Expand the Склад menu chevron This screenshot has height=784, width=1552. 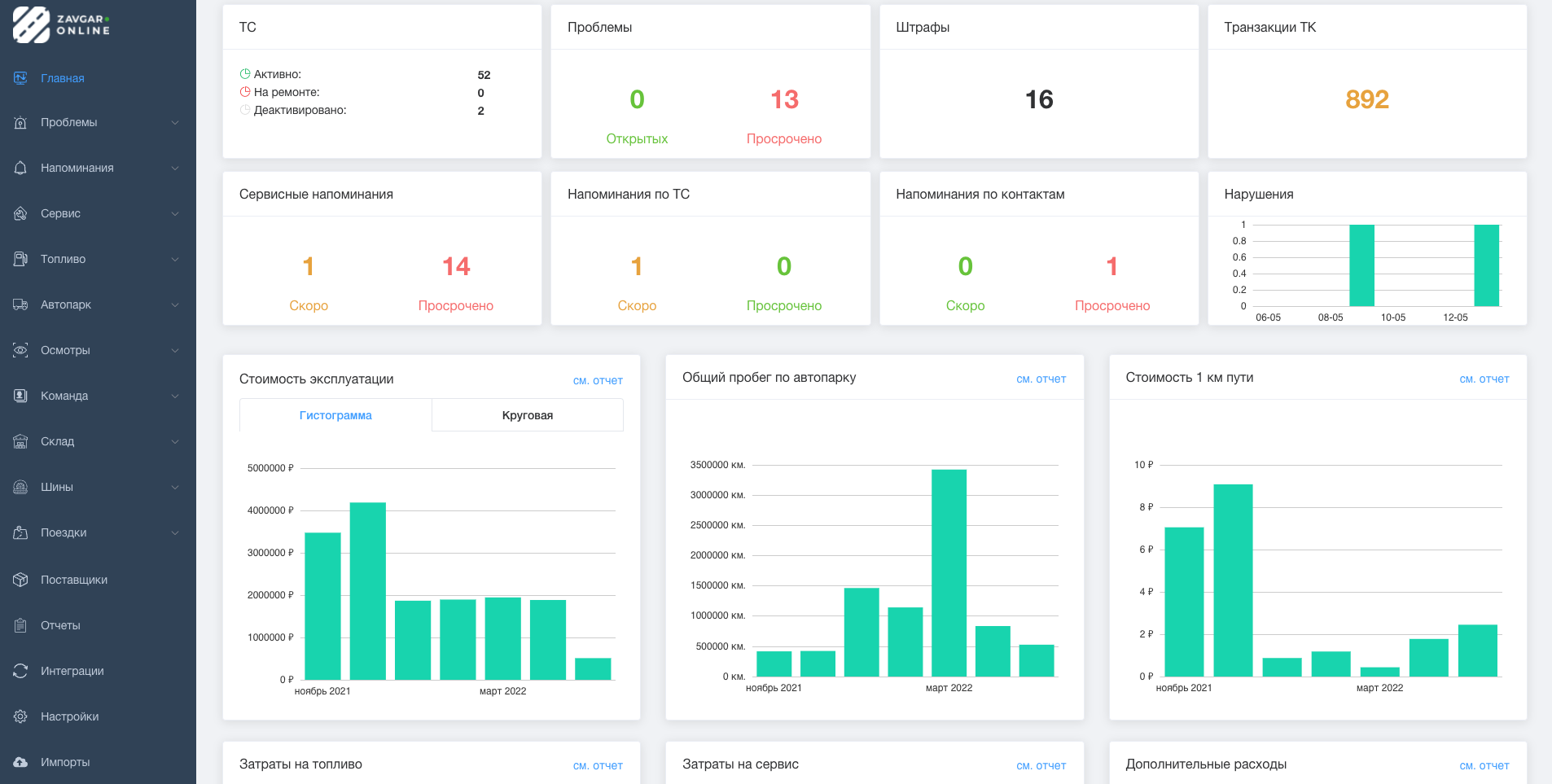click(x=174, y=441)
